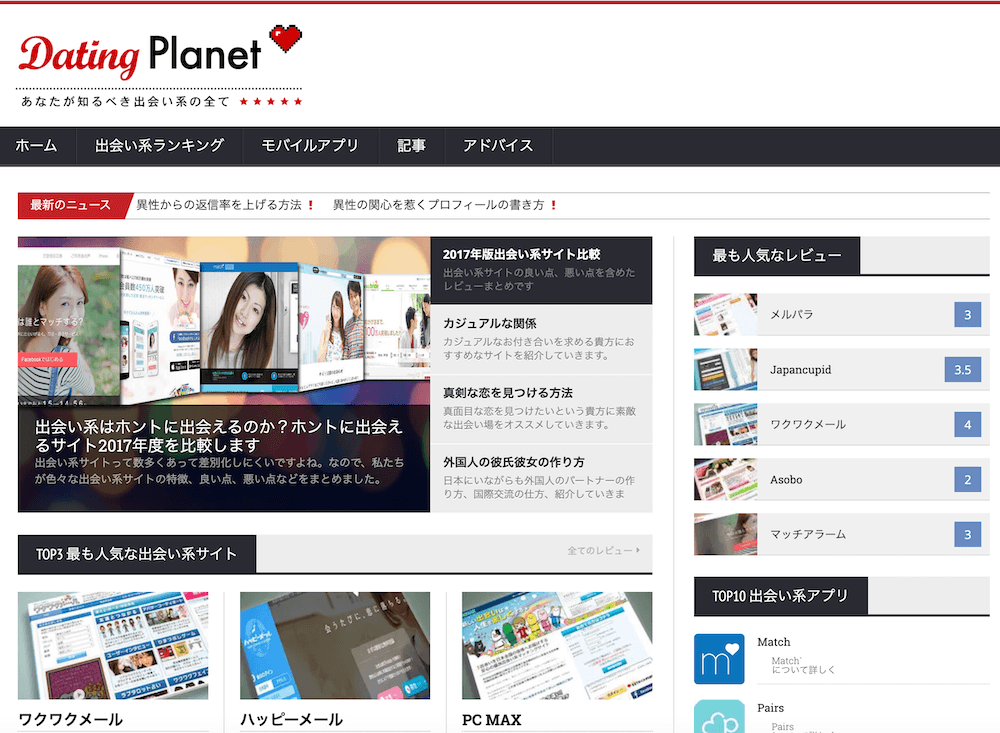
Task: Click the メルパラ review thumbnail
Action: [725, 315]
